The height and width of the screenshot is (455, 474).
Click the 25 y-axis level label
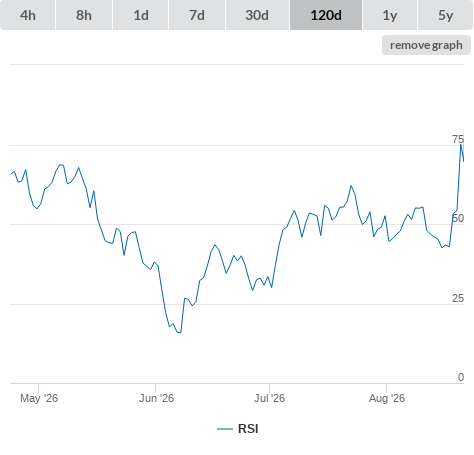[458, 298]
